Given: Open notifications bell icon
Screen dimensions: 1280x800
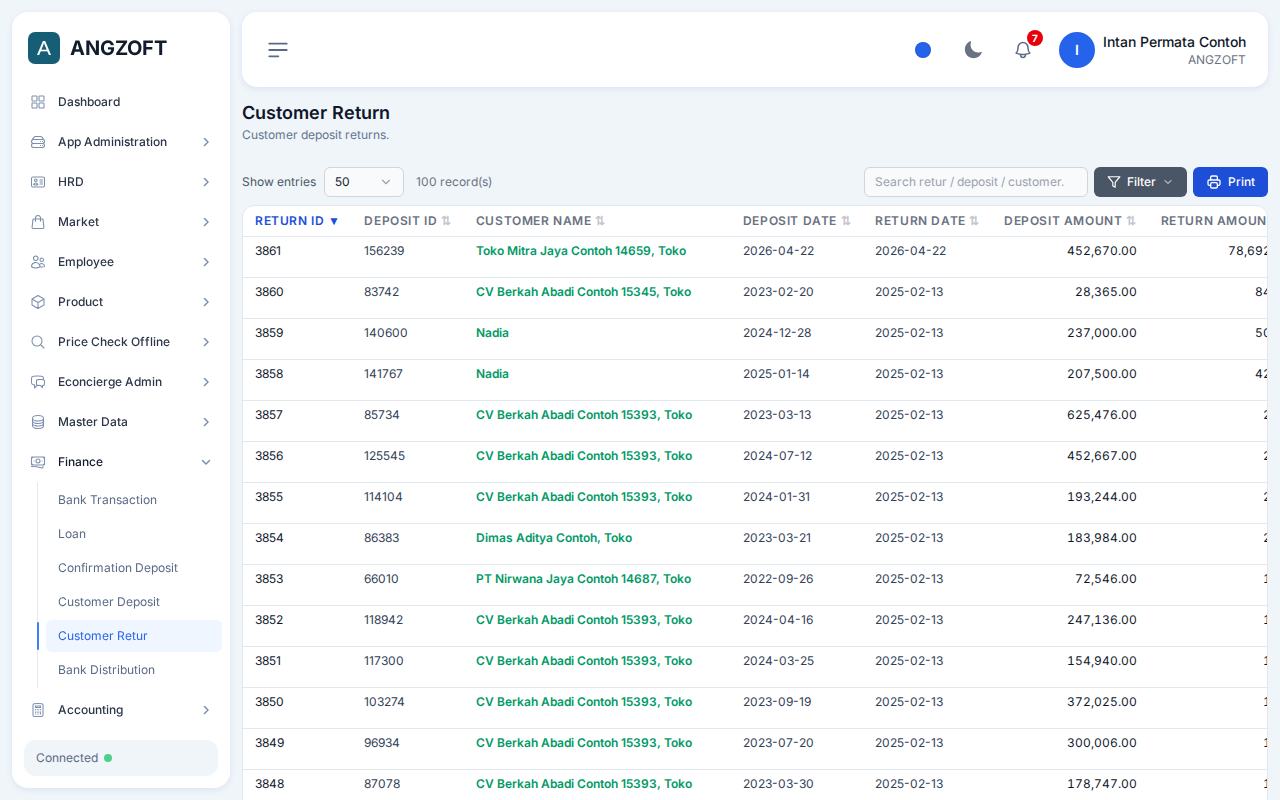Looking at the screenshot, I should (1023, 50).
